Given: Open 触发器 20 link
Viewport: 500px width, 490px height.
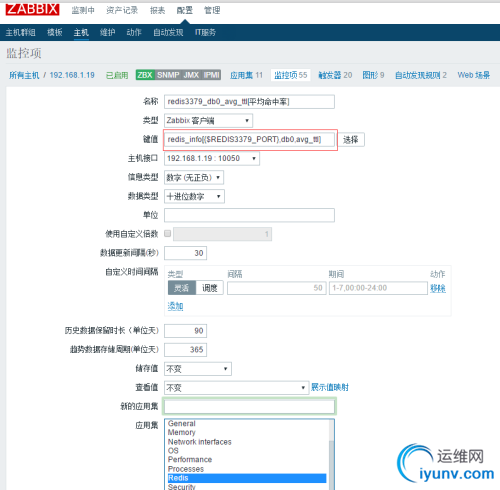Looking at the screenshot, I should 335,75.
